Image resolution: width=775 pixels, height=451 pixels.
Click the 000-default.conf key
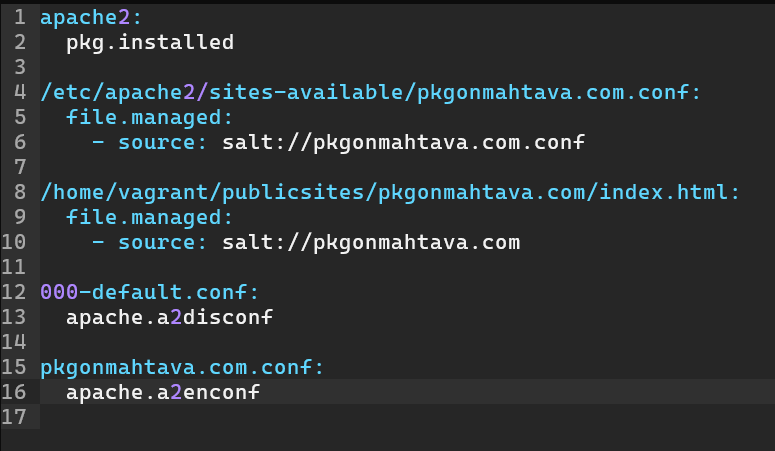(150, 292)
